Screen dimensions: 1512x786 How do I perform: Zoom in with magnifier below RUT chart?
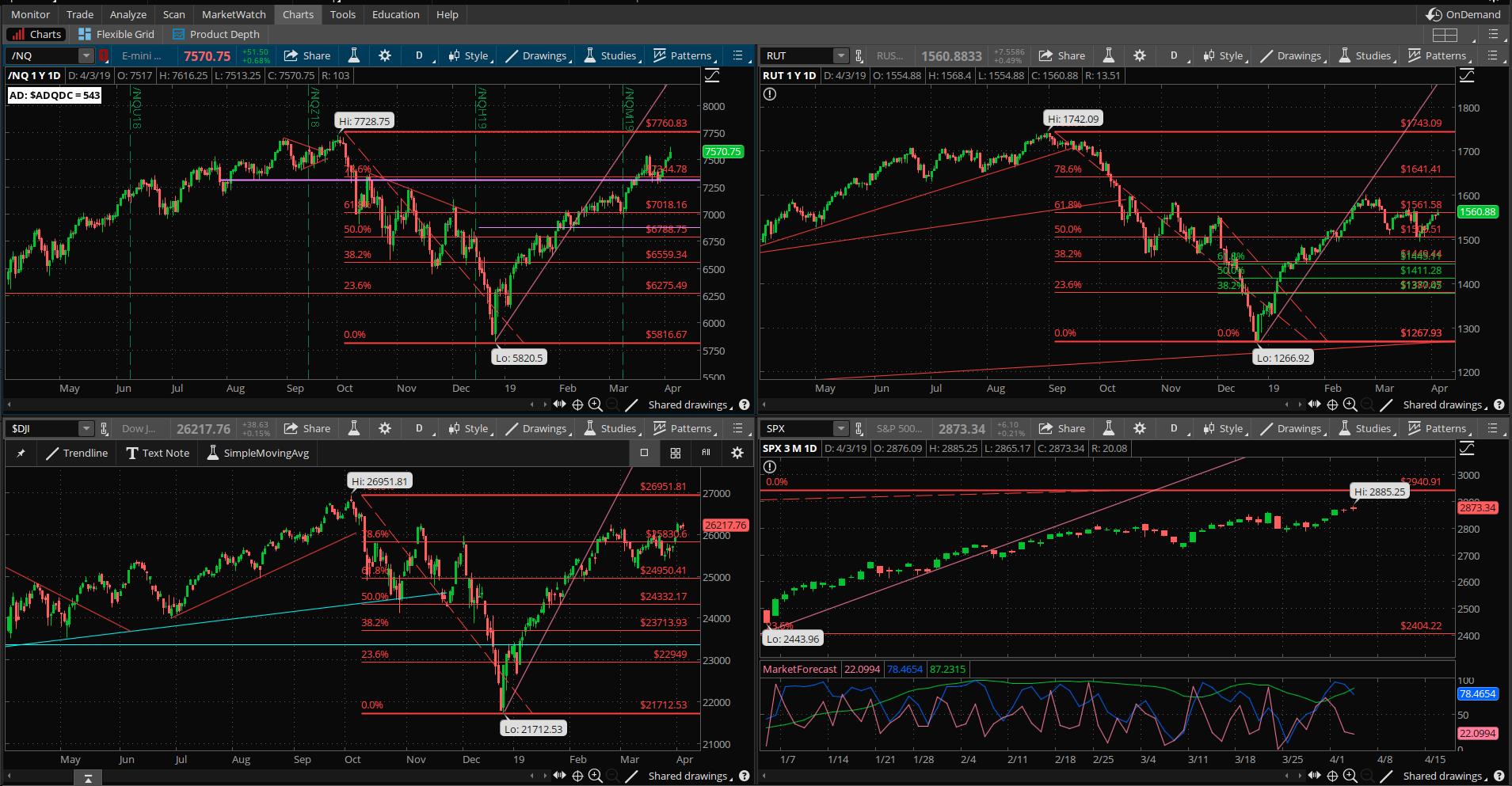click(1350, 404)
